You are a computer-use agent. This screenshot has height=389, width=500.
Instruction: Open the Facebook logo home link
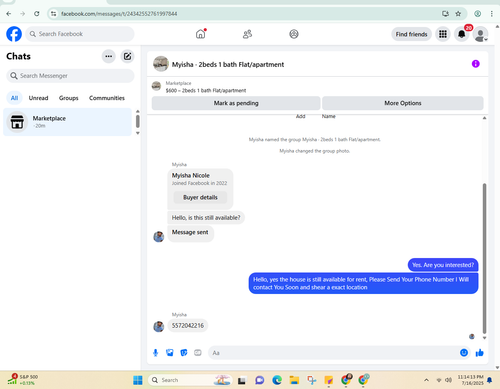point(14,34)
